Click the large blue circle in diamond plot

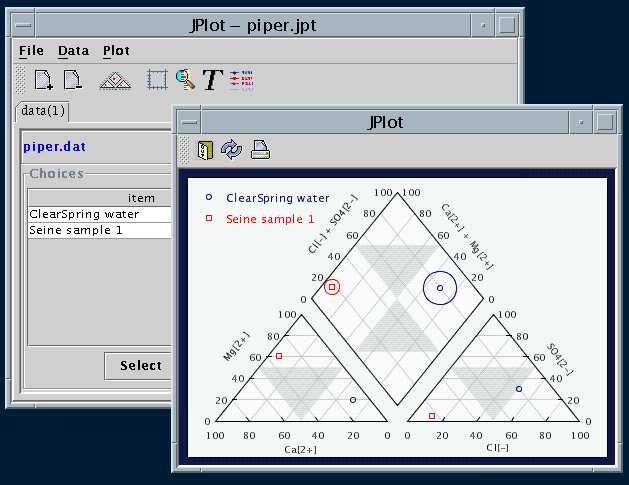440,288
